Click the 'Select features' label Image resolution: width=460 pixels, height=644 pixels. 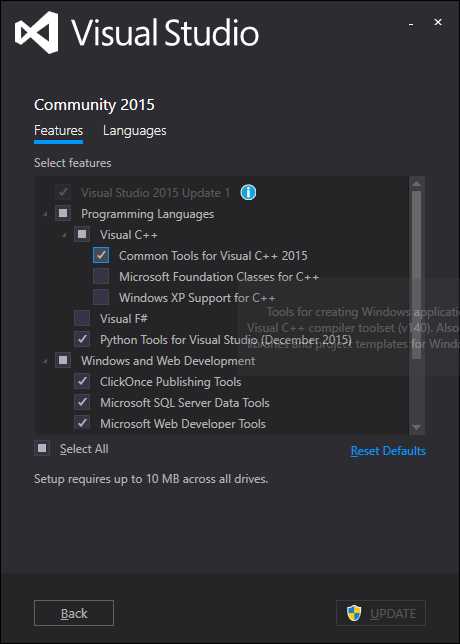pos(73,163)
